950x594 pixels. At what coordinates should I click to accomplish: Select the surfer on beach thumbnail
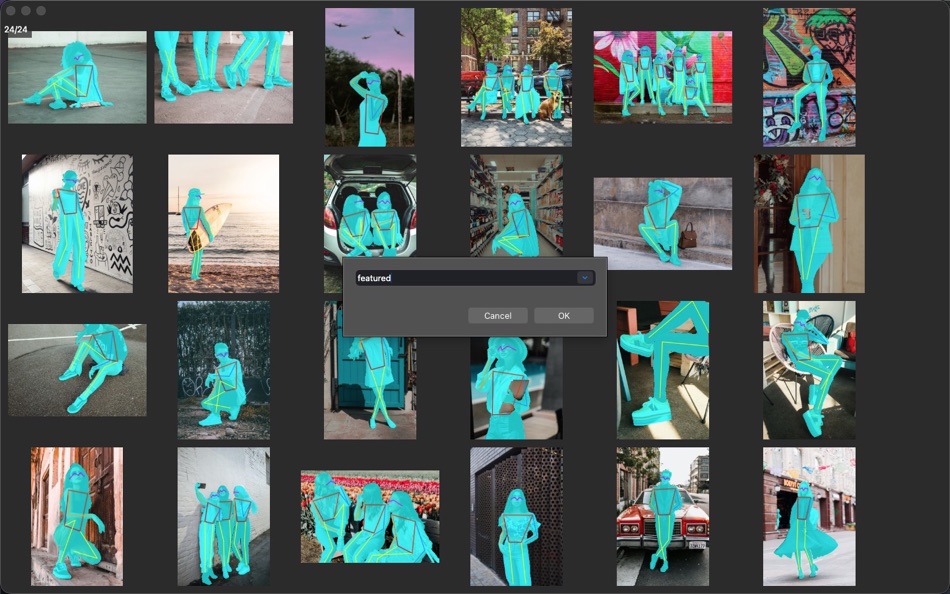224,224
